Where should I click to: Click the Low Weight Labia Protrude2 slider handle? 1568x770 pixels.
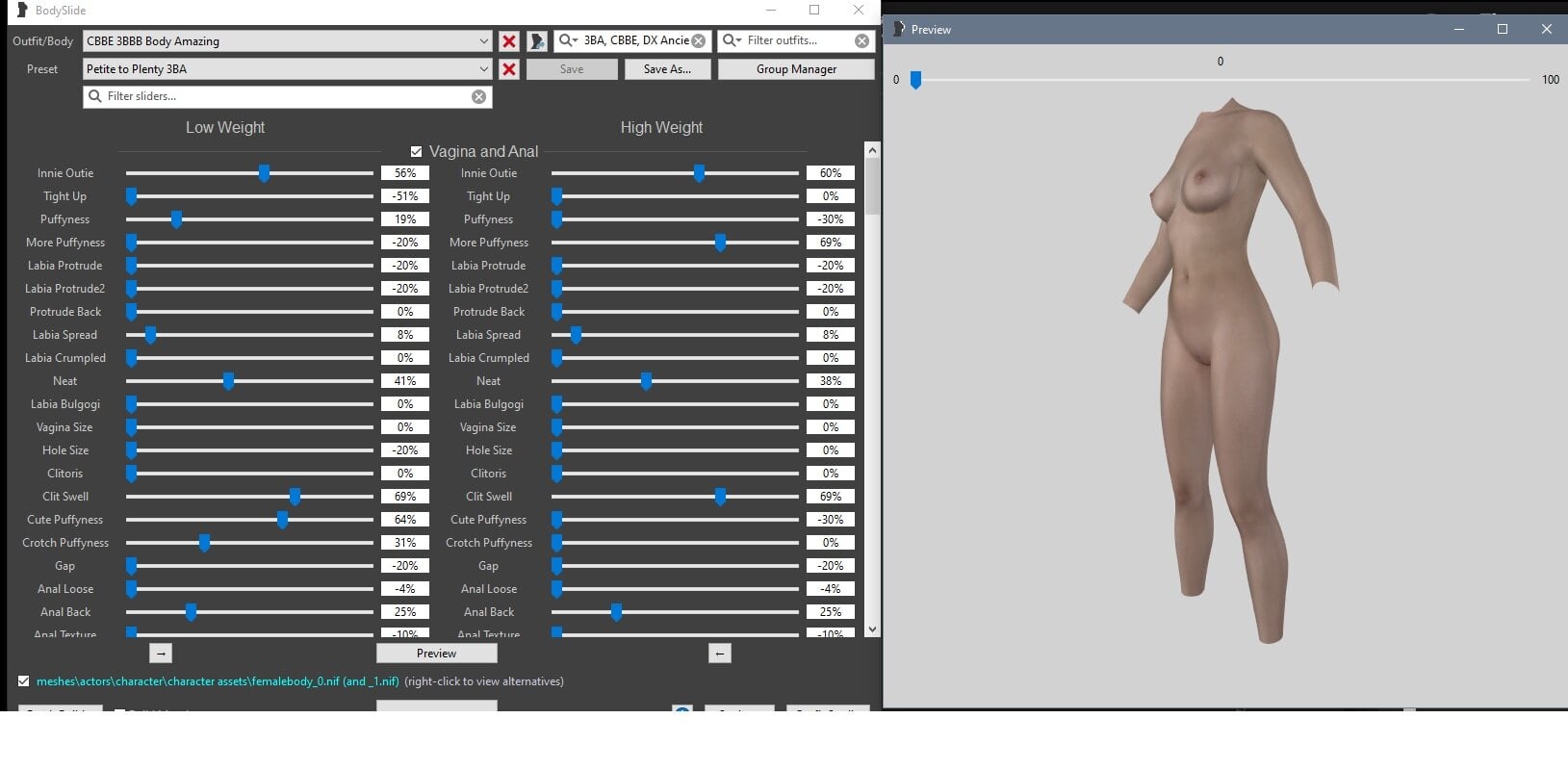pyautogui.click(x=131, y=289)
